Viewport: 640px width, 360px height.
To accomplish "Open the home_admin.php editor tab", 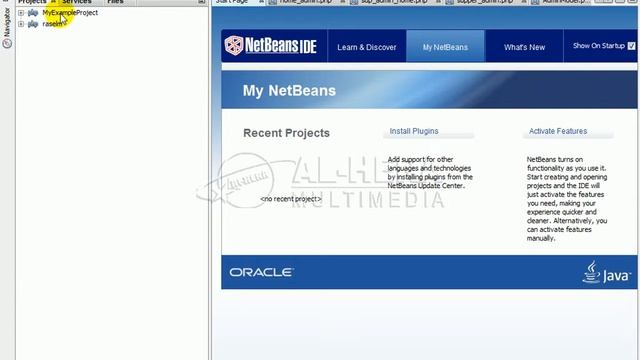I will 305,2.
